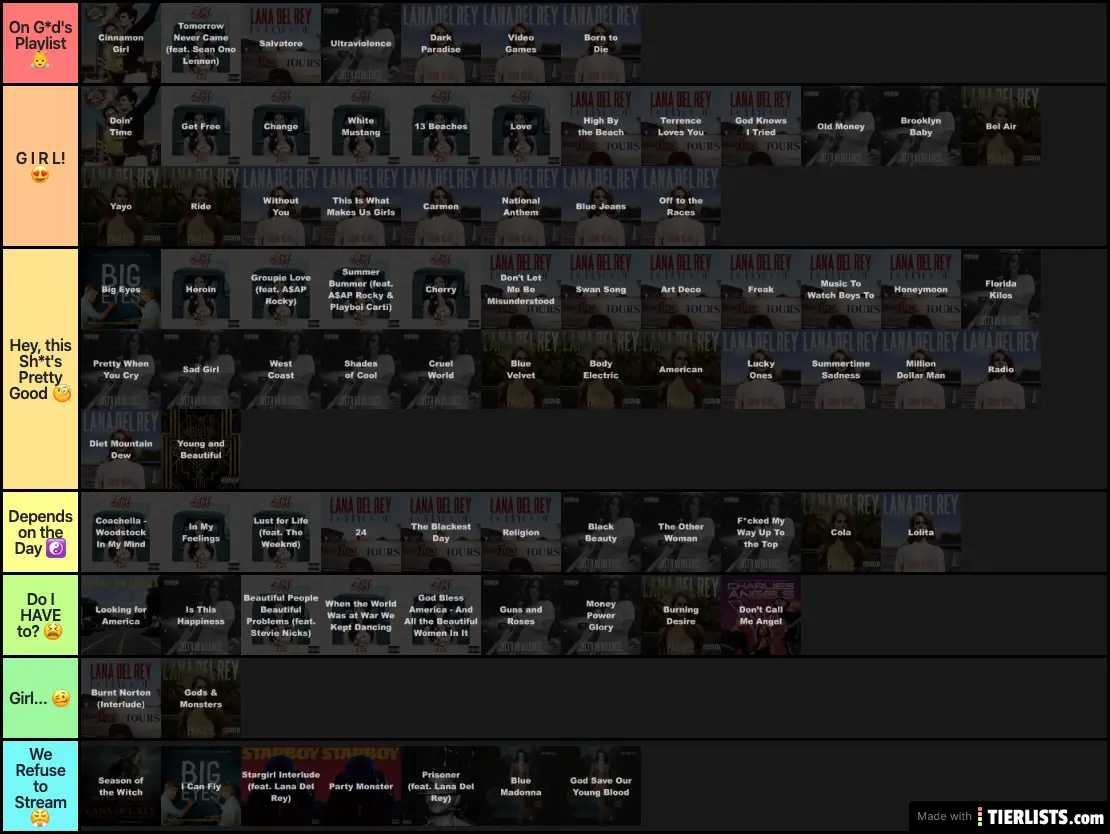Click the Diet Mountain Dew tile
The image size is (1110, 834).
tap(121, 449)
